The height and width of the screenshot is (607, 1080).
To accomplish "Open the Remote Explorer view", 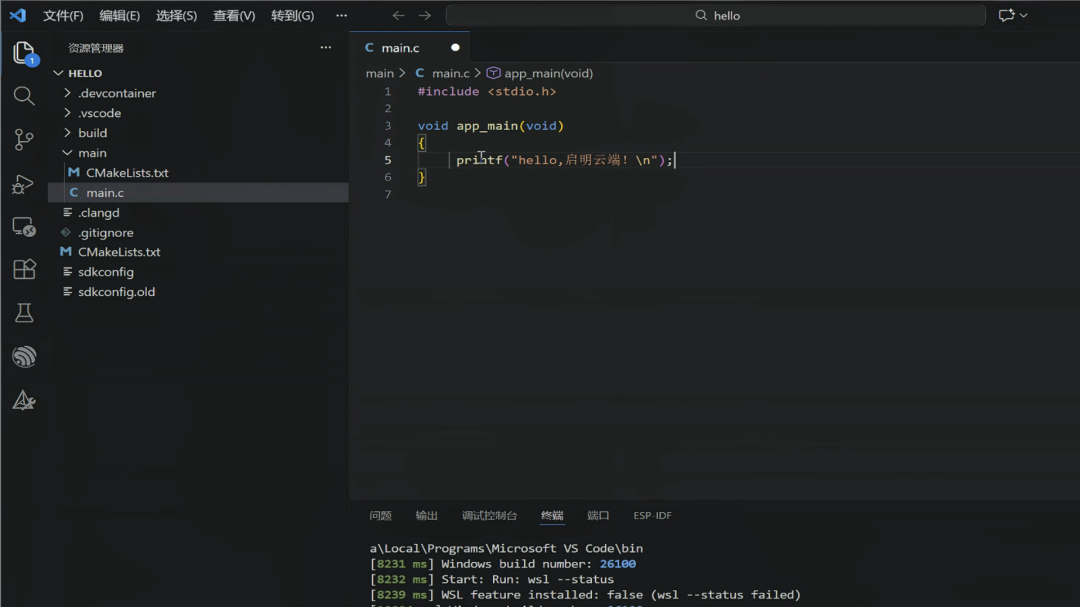I will tap(24, 227).
